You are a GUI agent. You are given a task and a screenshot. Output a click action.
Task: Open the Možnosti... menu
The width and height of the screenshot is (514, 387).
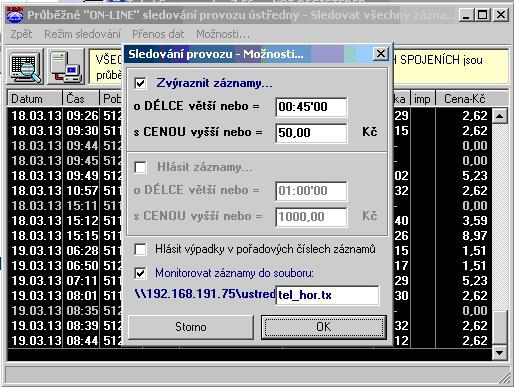[223, 34]
